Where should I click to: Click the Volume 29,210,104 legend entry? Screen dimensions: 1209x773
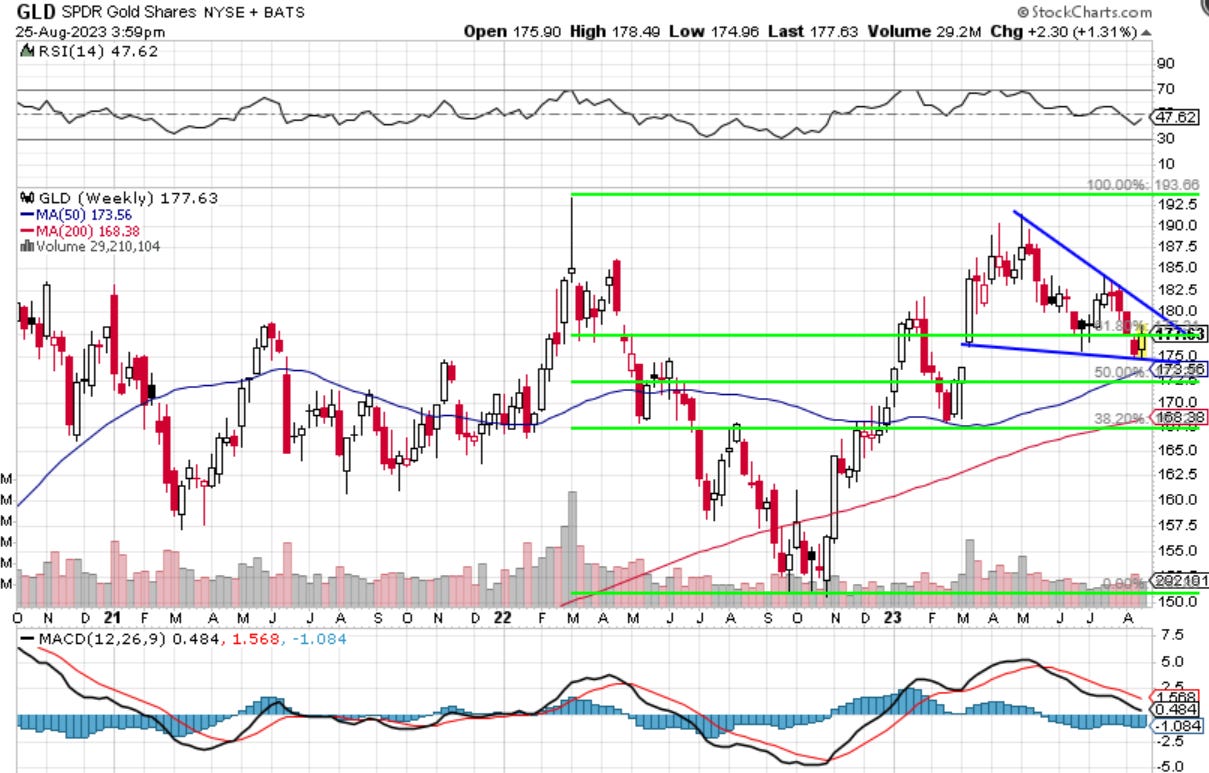coord(97,246)
